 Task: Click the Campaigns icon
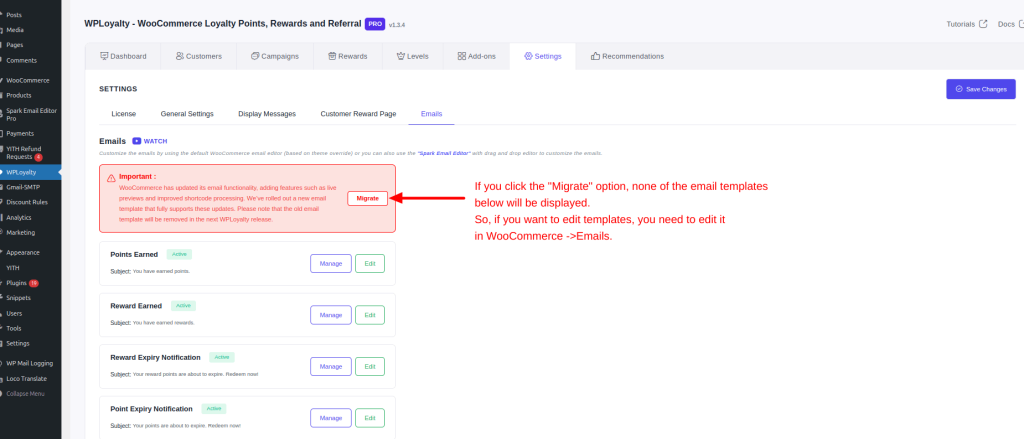pos(255,56)
